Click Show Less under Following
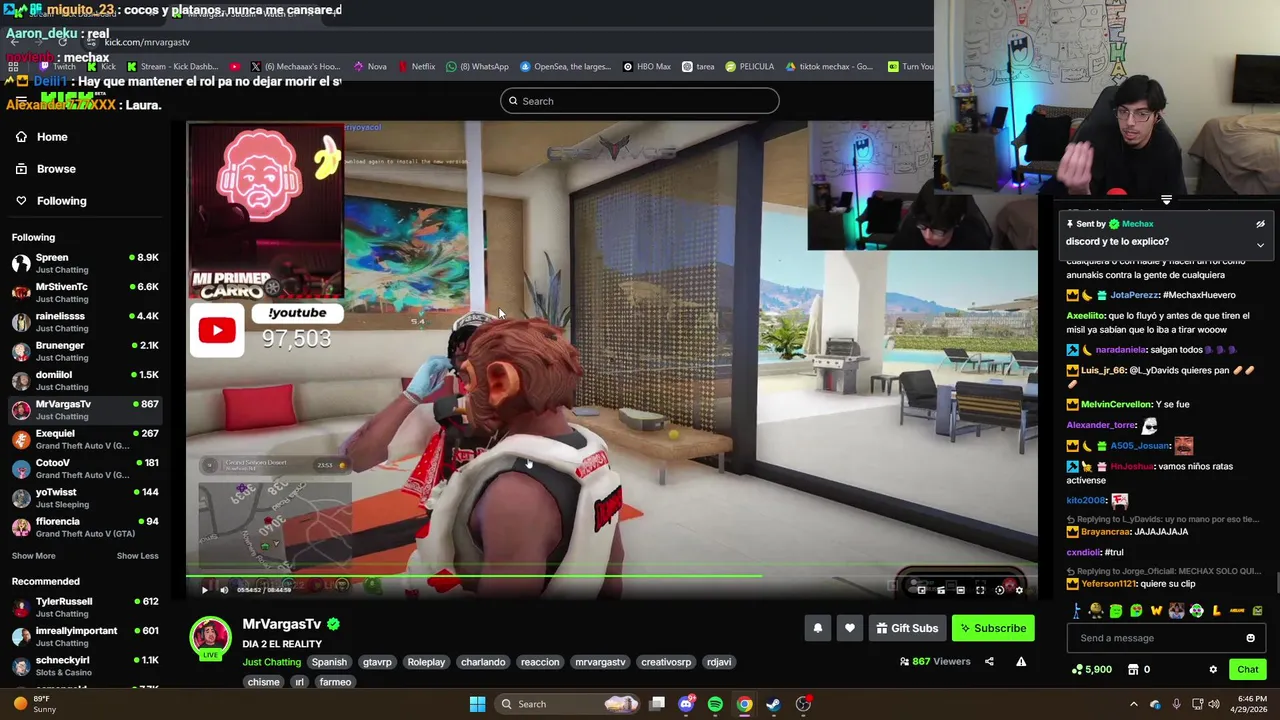 point(137,556)
